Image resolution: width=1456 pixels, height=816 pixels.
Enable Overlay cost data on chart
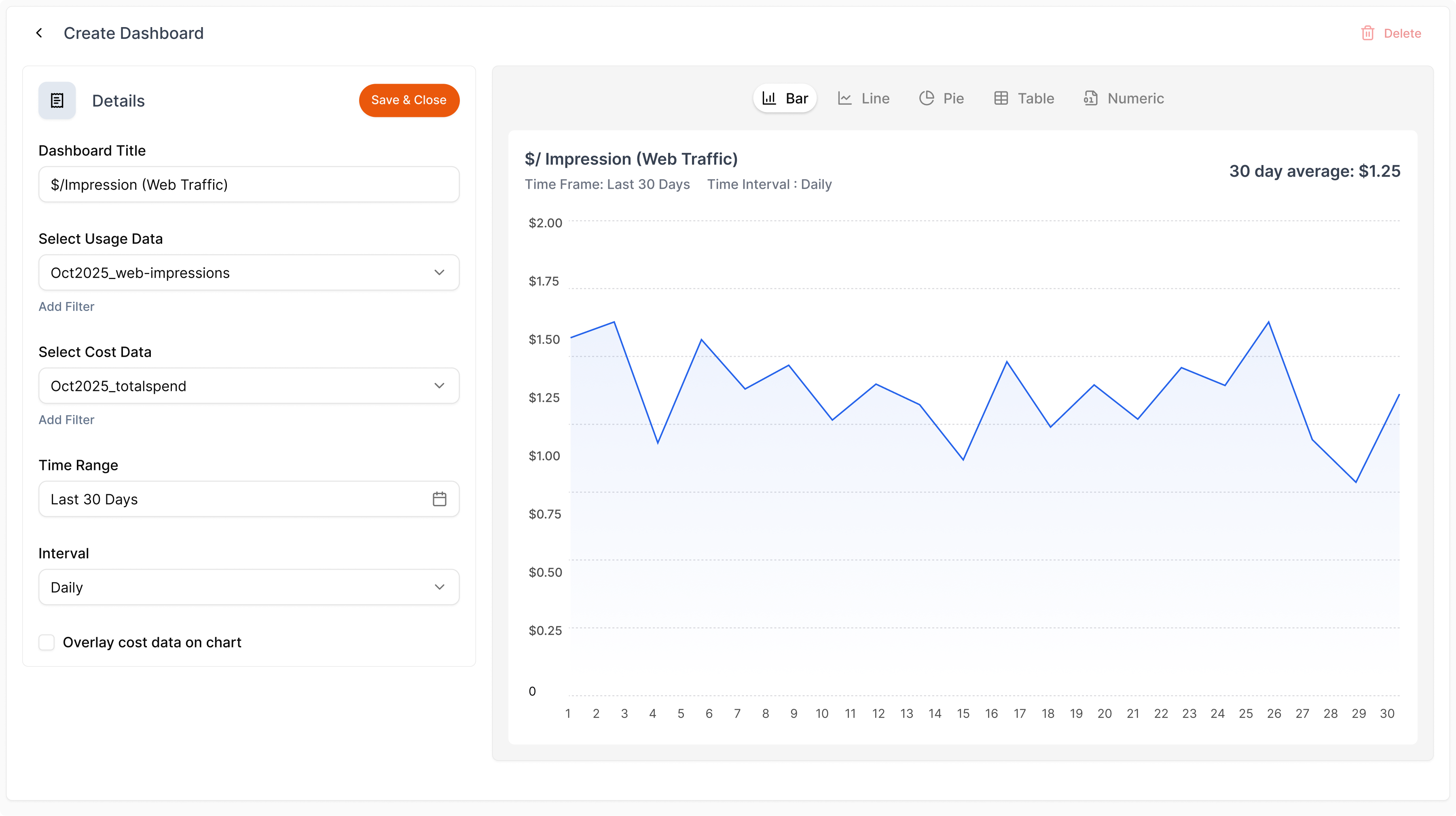coord(47,642)
